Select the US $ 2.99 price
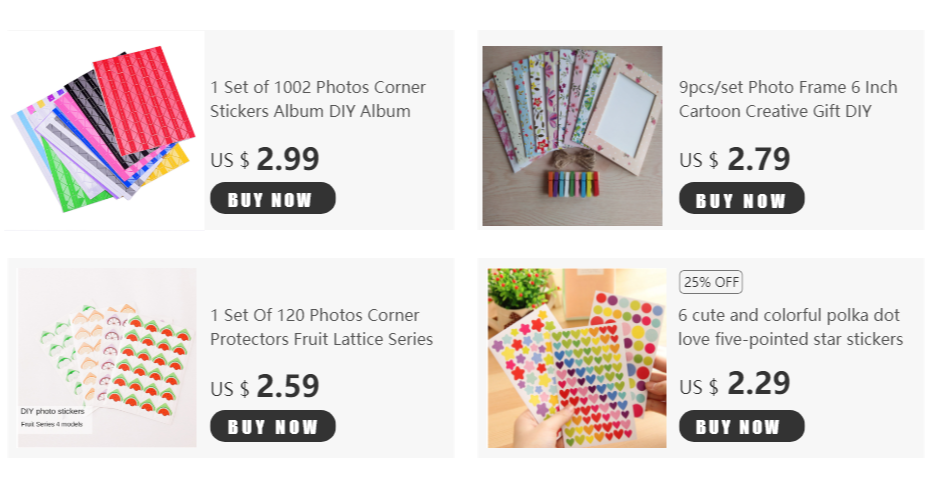Image resolution: width=932 pixels, height=486 pixels. [265, 159]
